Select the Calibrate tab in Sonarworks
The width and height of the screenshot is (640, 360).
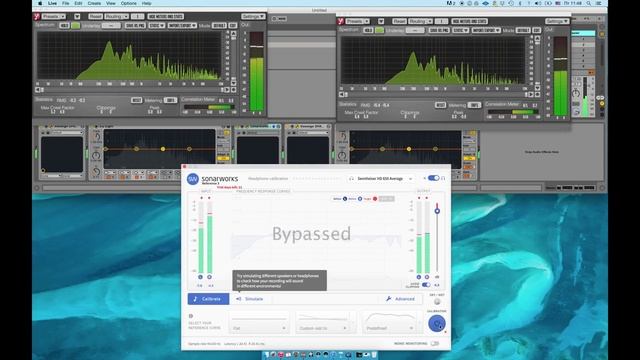pos(208,299)
